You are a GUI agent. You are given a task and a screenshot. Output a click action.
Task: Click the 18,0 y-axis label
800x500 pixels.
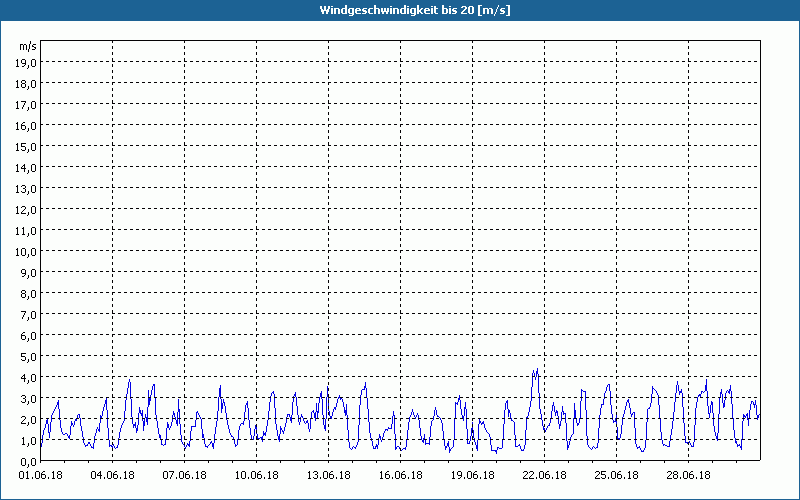pyautogui.click(x=28, y=84)
